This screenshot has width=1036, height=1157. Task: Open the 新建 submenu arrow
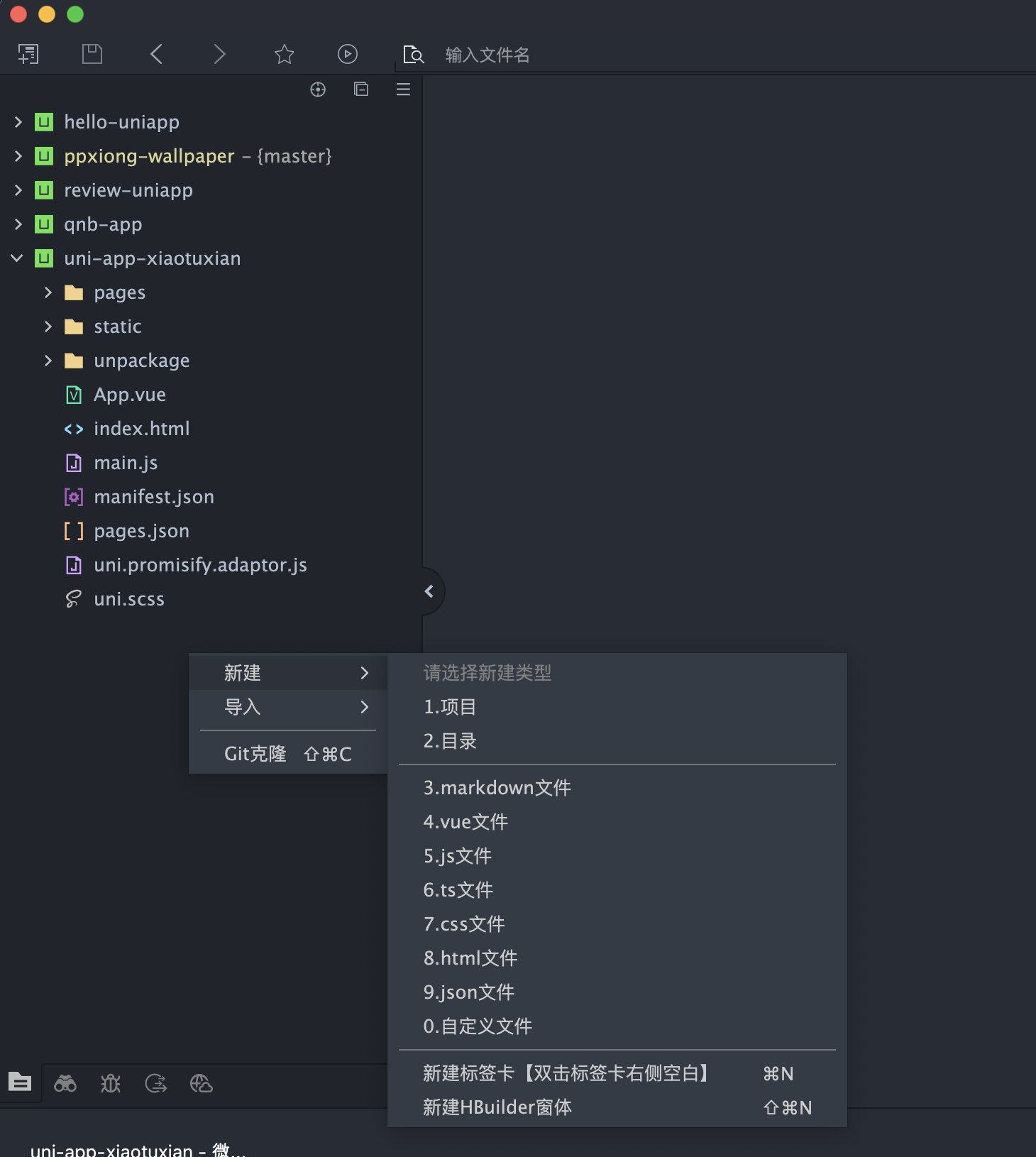point(365,673)
